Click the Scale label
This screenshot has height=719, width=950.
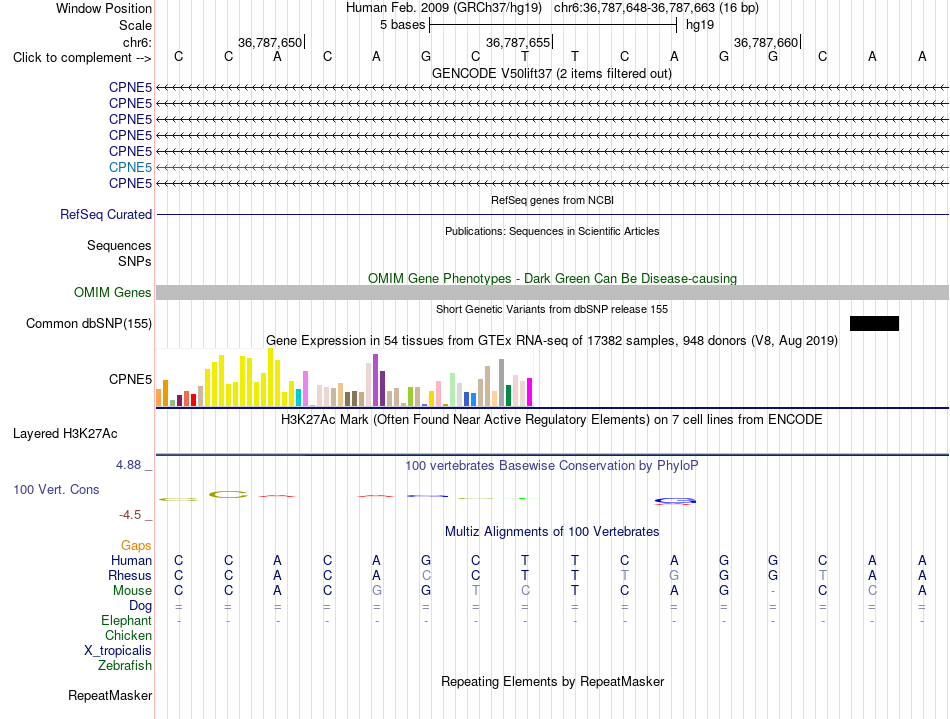[x=135, y=25]
